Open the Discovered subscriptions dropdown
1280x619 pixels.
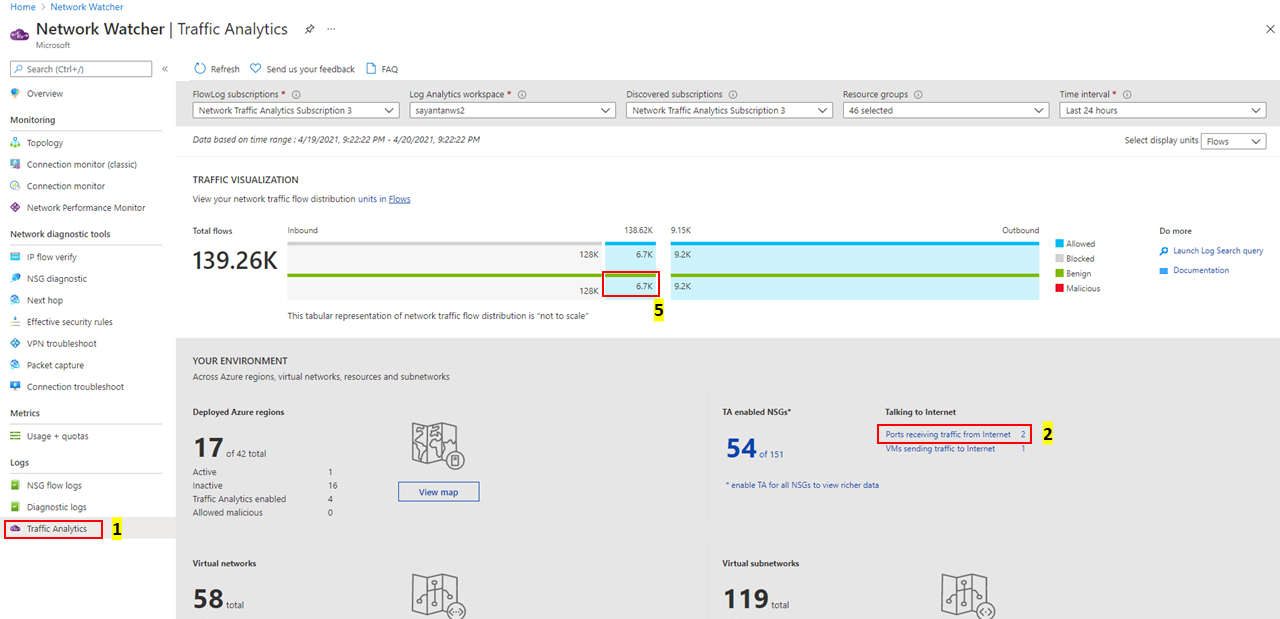pyautogui.click(x=730, y=111)
